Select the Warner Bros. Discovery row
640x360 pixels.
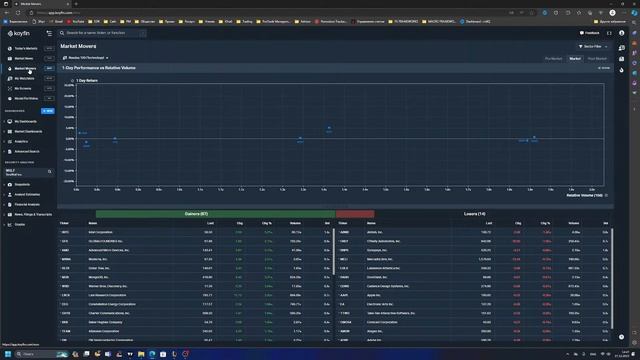[196, 286]
